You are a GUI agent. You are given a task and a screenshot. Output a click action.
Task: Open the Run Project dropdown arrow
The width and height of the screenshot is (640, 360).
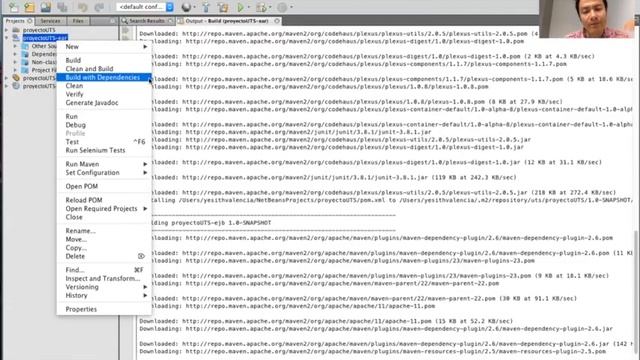point(249,7)
